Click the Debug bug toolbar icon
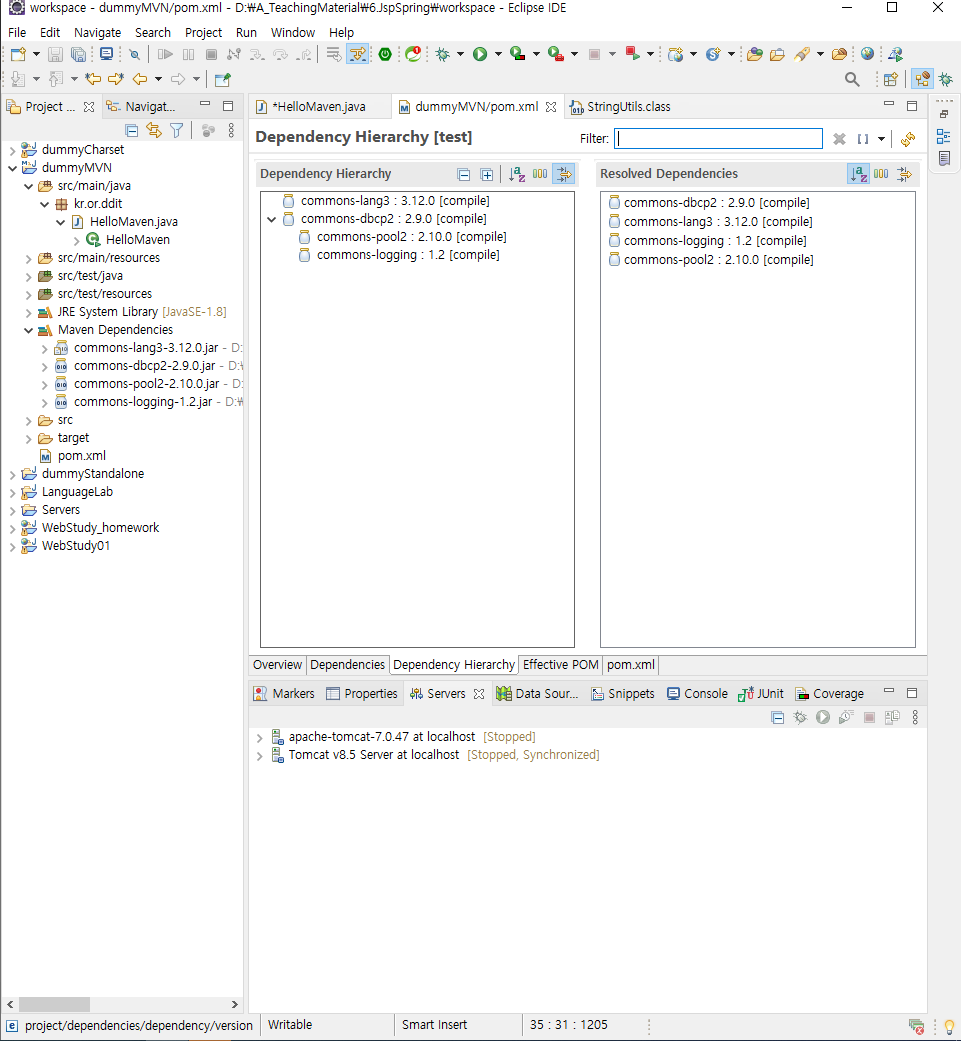 (x=443, y=54)
